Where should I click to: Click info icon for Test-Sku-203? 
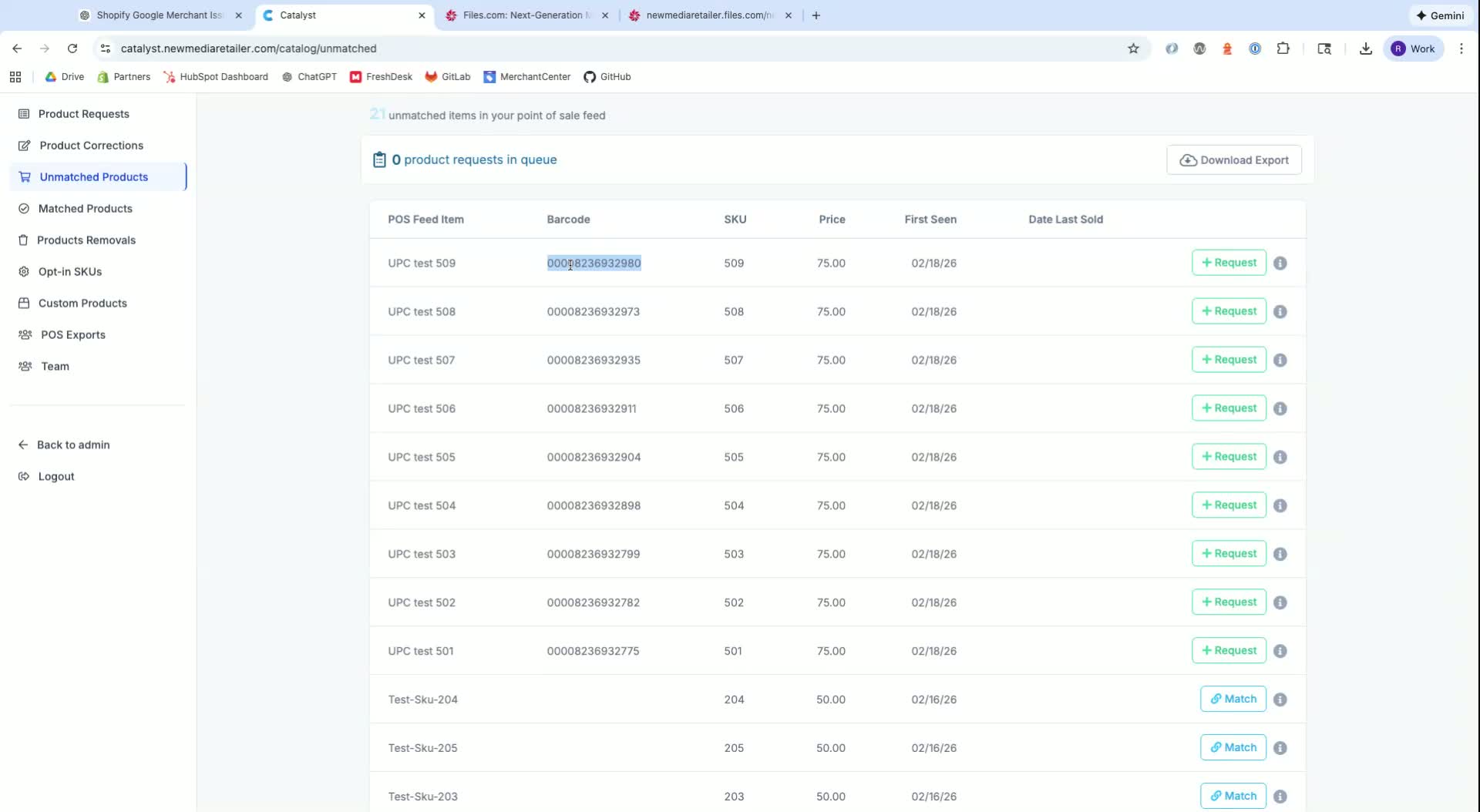coord(1280,797)
